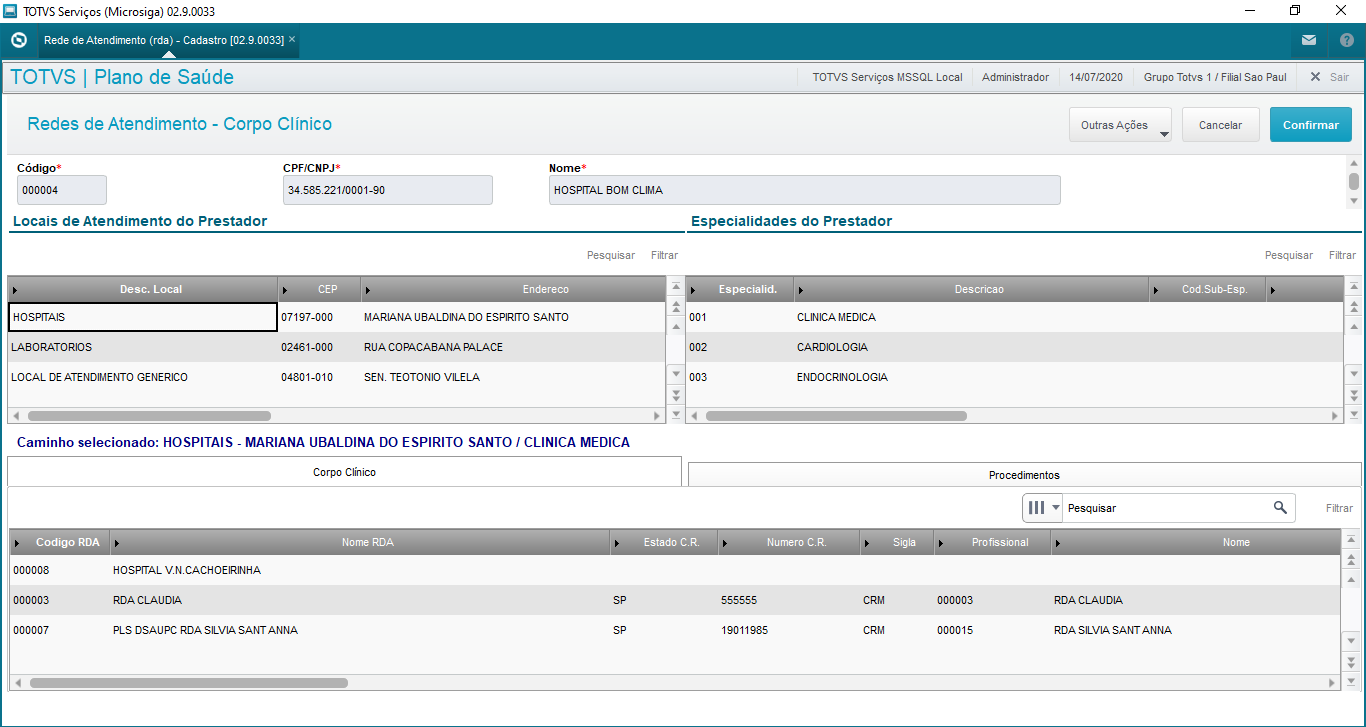Click the TOTVS logo icon in the header

[18, 41]
